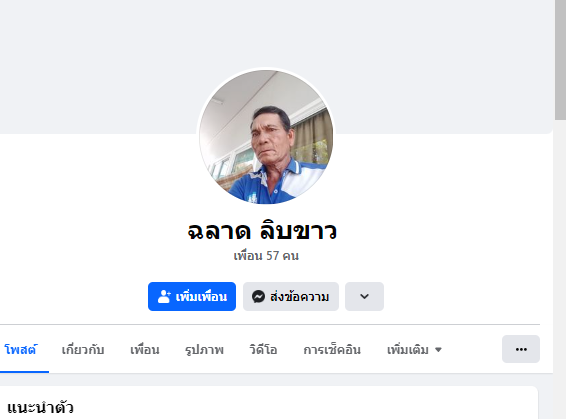Open the three-dots options button
566x419 pixels.
(521, 349)
